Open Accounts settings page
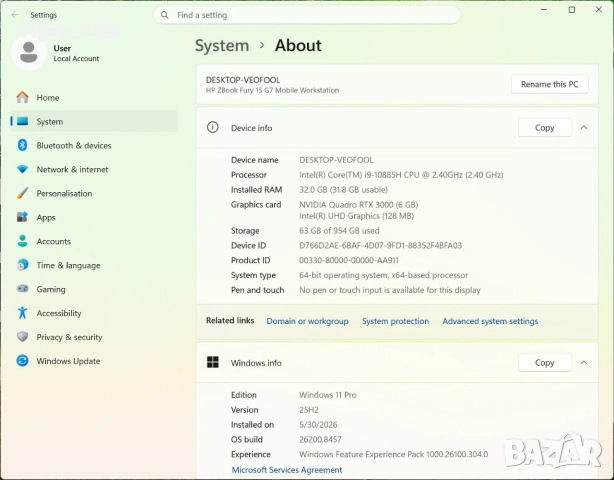The width and height of the screenshot is (614, 480). pyautogui.click(x=94, y=241)
